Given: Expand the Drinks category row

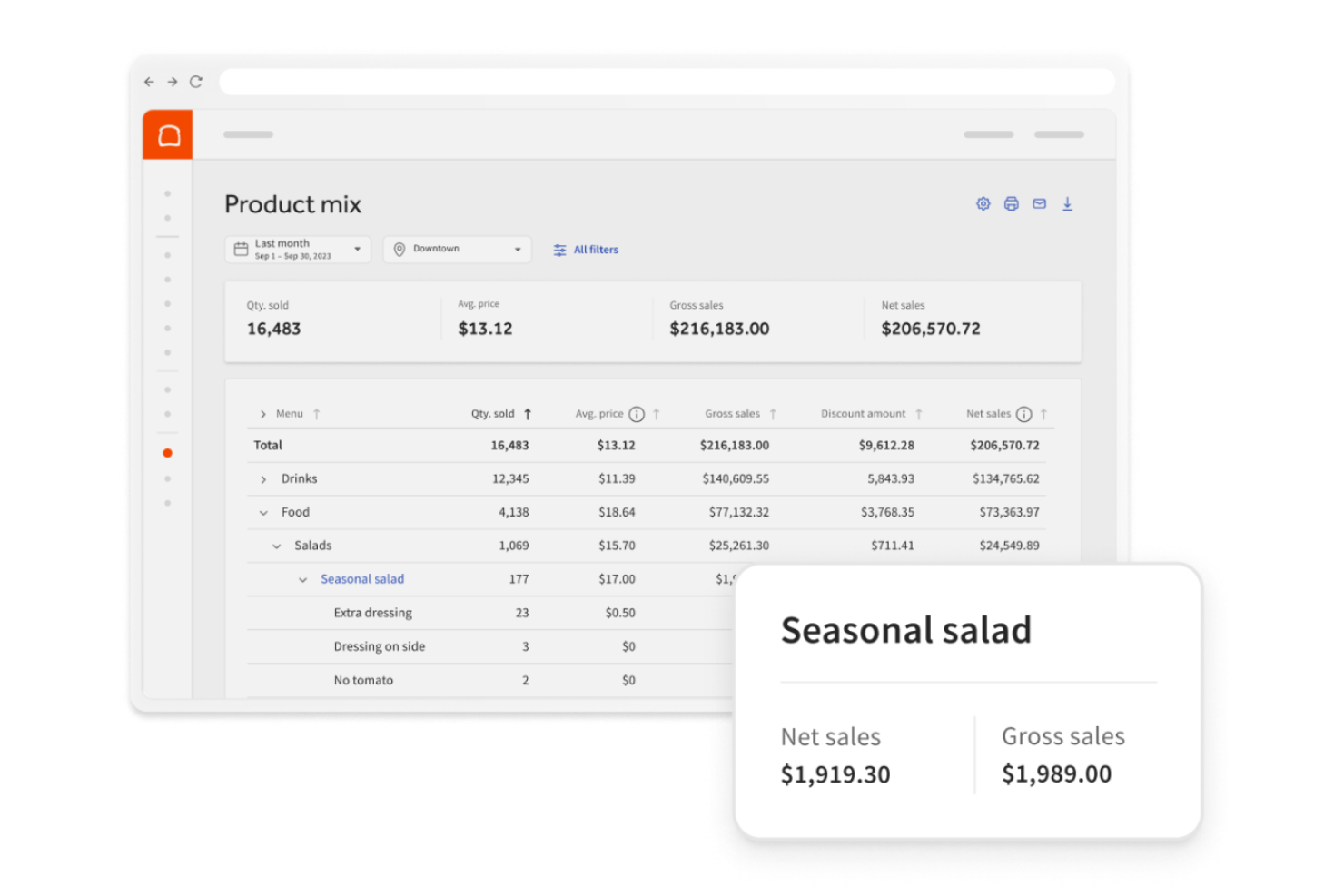Looking at the screenshot, I should pyautogui.click(x=263, y=478).
